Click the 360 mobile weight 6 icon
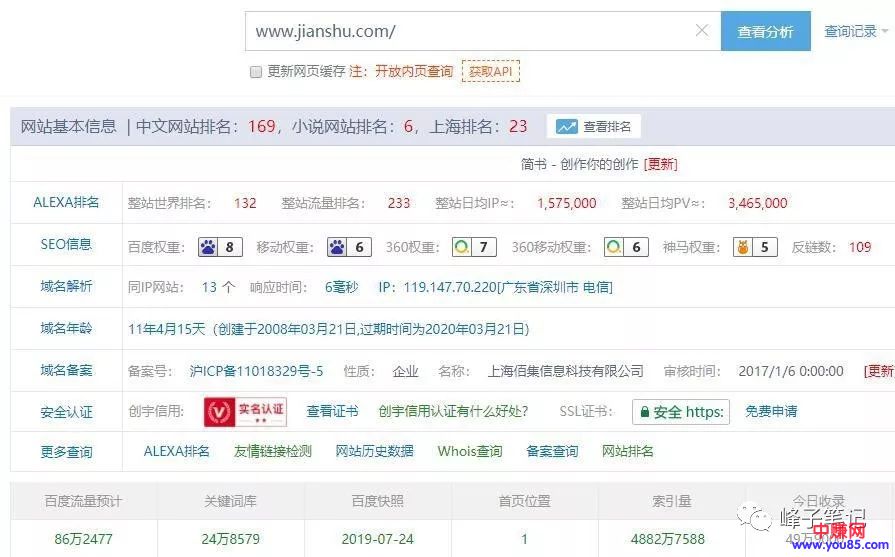 point(625,247)
